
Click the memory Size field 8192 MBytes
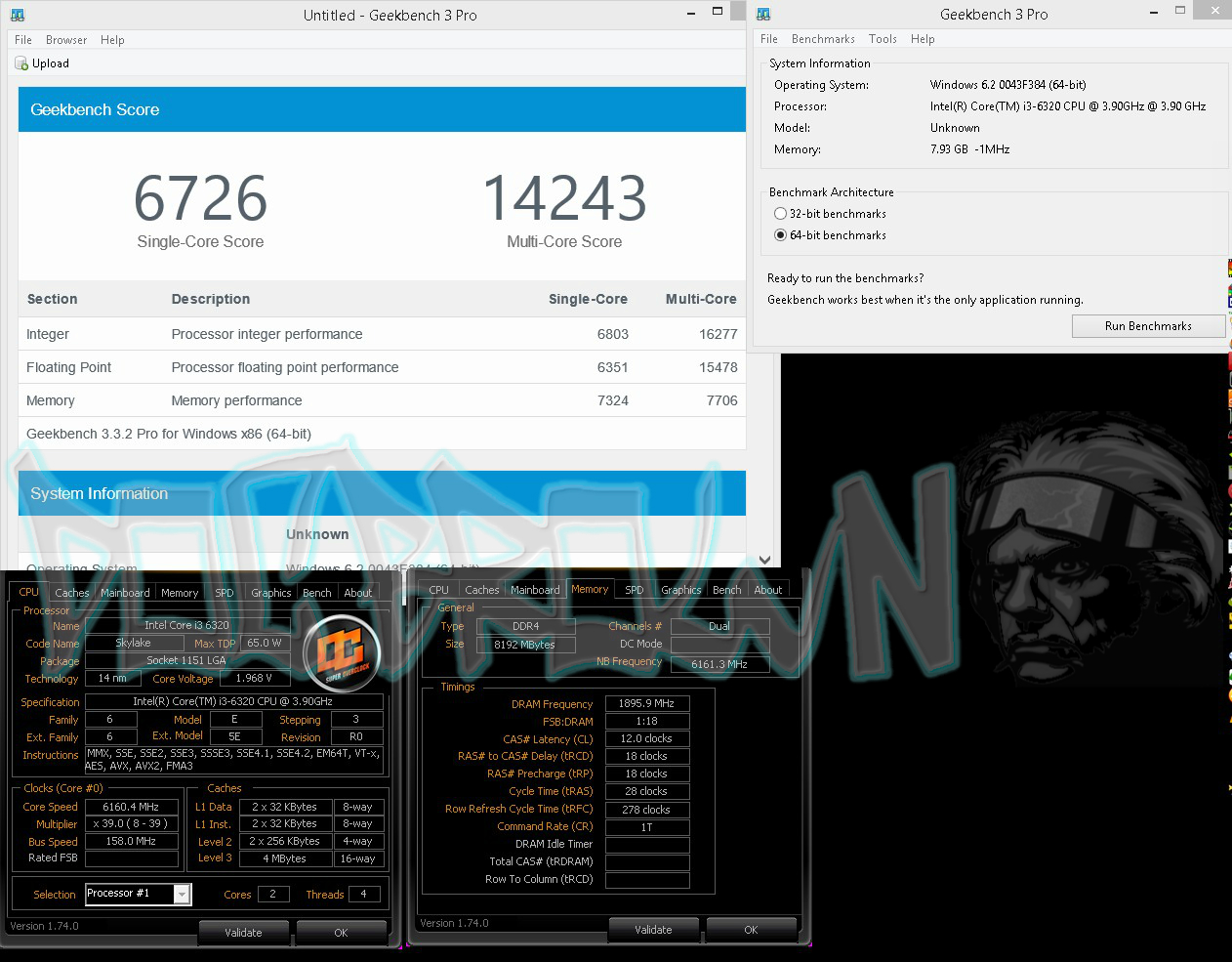click(526, 645)
